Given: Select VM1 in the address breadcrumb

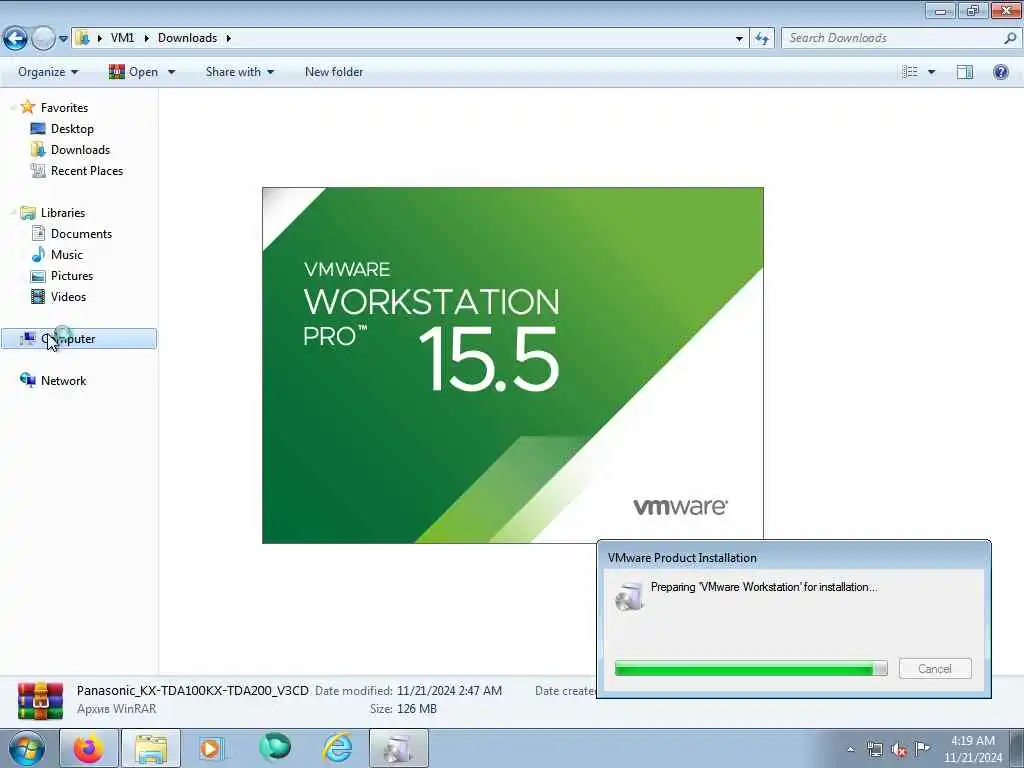Looking at the screenshot, I should [x=122, y=38].
